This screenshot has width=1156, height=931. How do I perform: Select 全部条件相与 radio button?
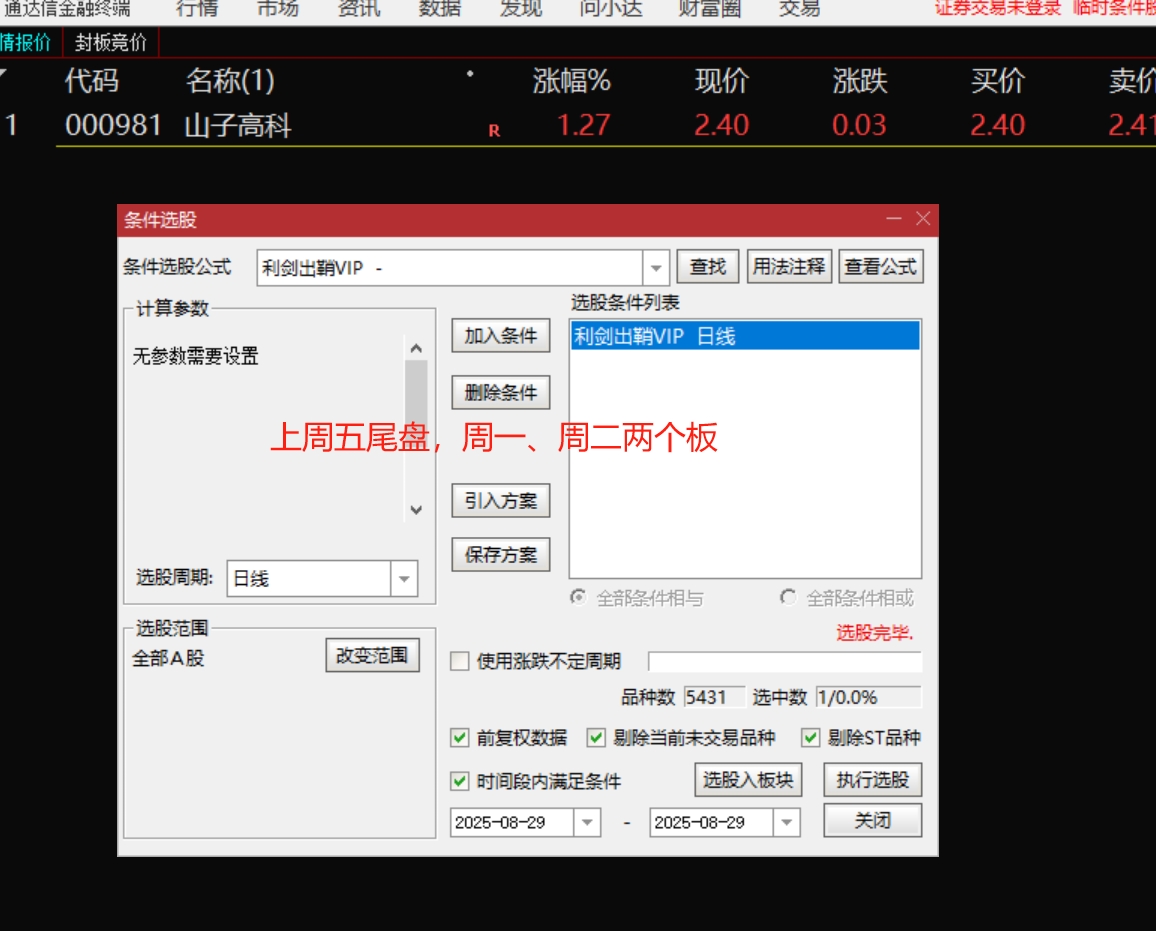[578, 597]
